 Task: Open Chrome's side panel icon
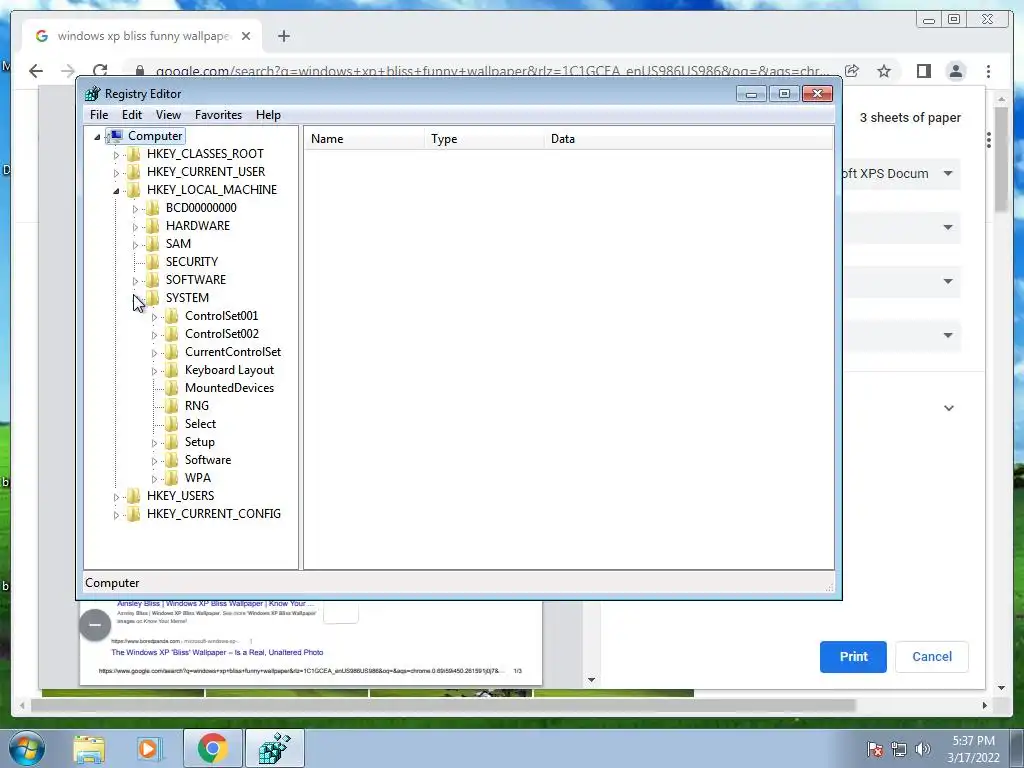[x=923, y=71]
